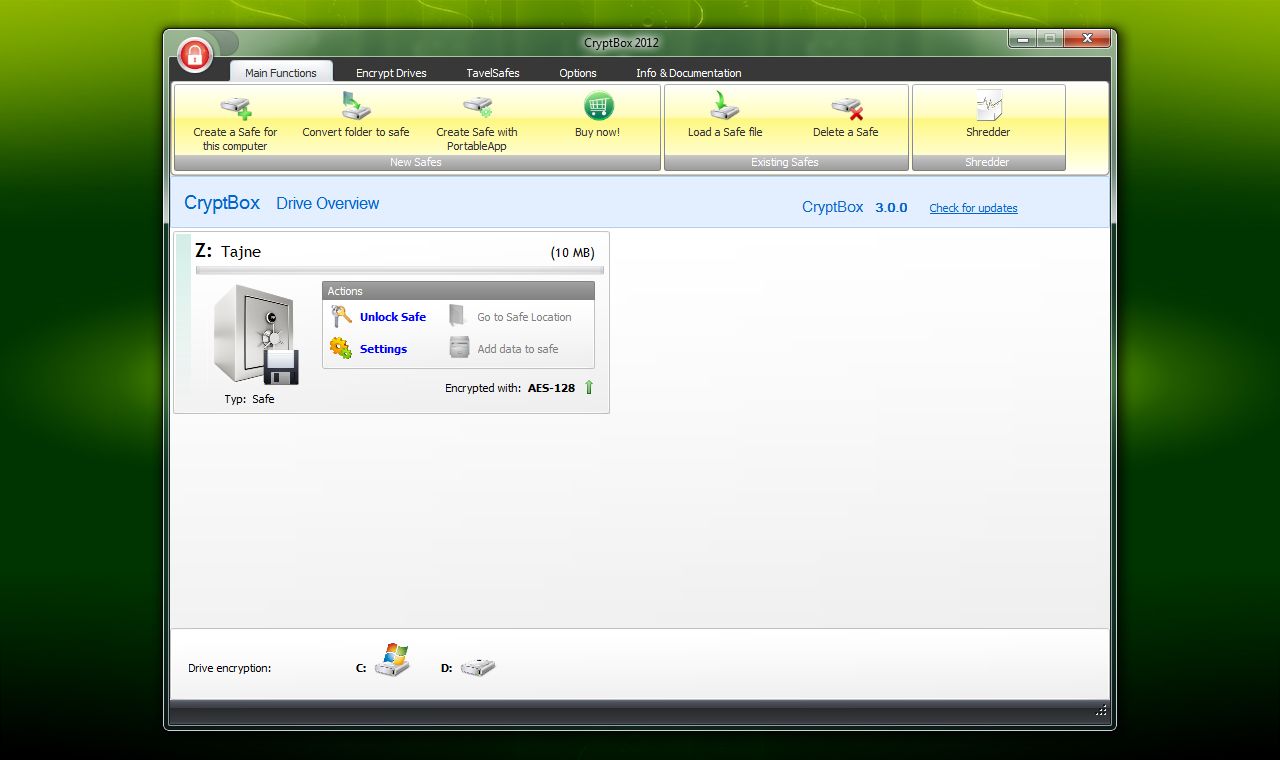Choose Convert folder to safe

click(356, 114)
